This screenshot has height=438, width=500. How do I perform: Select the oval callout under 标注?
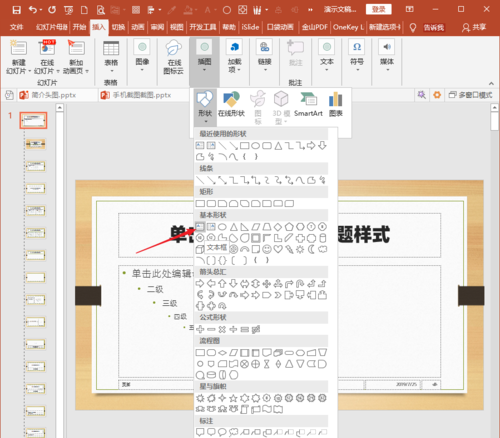pos(222,432)
